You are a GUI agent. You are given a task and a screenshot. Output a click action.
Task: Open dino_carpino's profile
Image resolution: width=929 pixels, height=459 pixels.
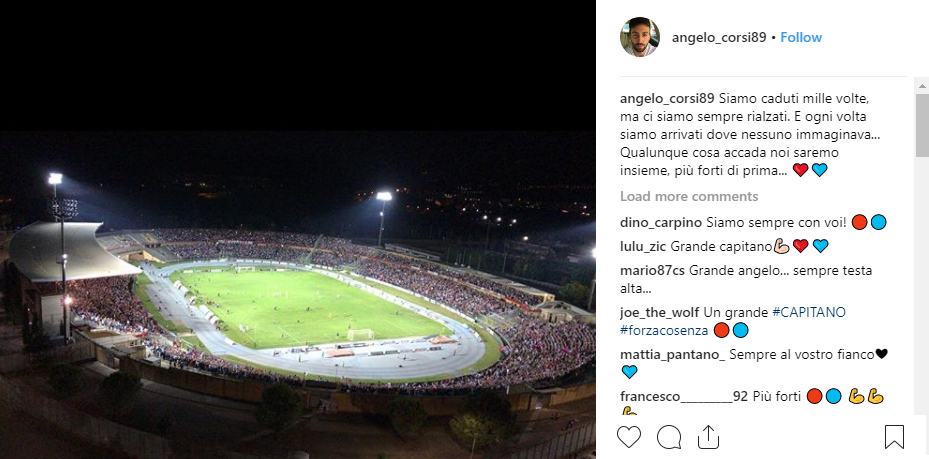[x=661, y=223]
